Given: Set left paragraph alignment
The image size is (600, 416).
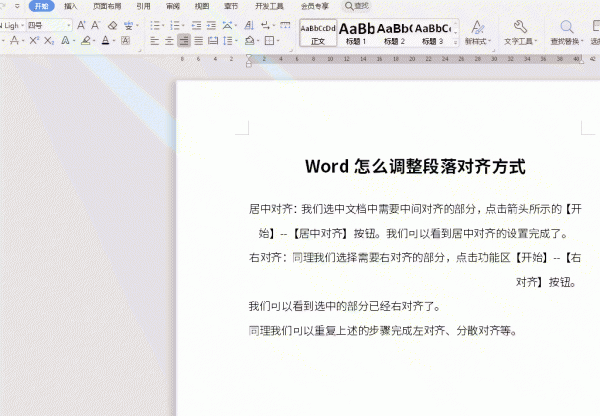Looking at the screenshot, I should tap(155, 41).
